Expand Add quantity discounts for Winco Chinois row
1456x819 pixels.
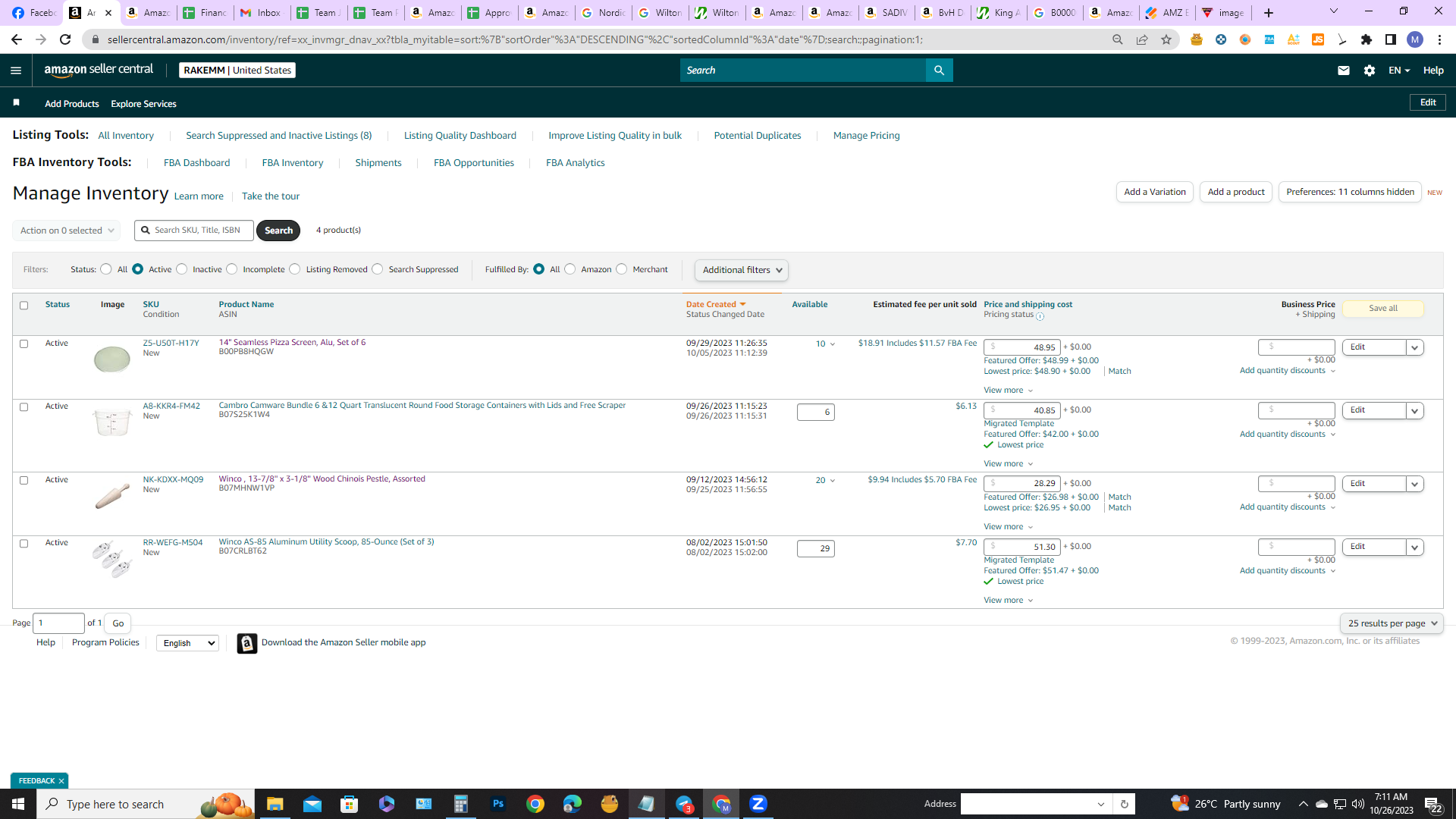click(x=1288, y=507)
